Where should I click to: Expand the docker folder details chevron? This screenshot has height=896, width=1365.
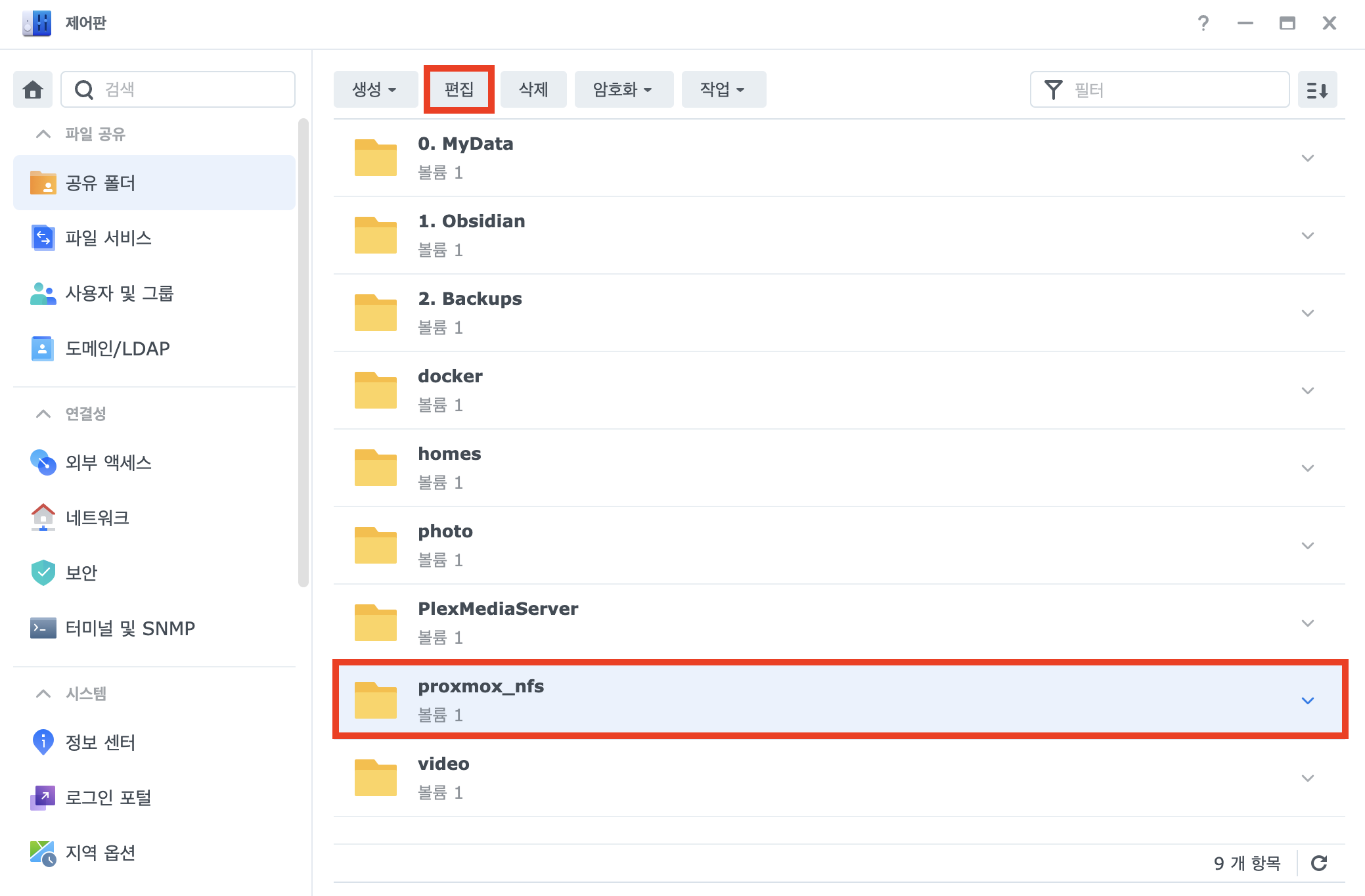(1307, 390)
